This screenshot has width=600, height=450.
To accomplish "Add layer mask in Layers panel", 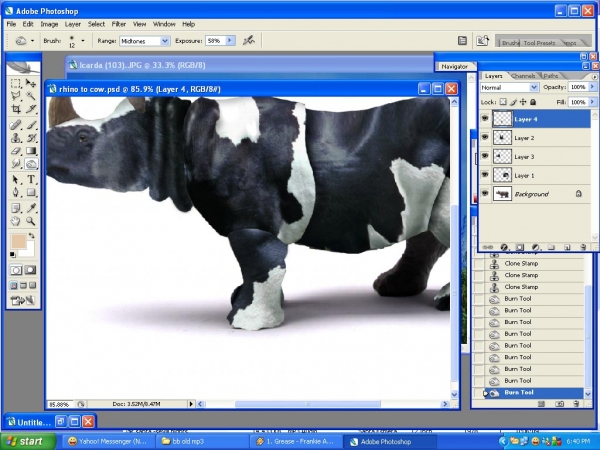I will [519, 248].
